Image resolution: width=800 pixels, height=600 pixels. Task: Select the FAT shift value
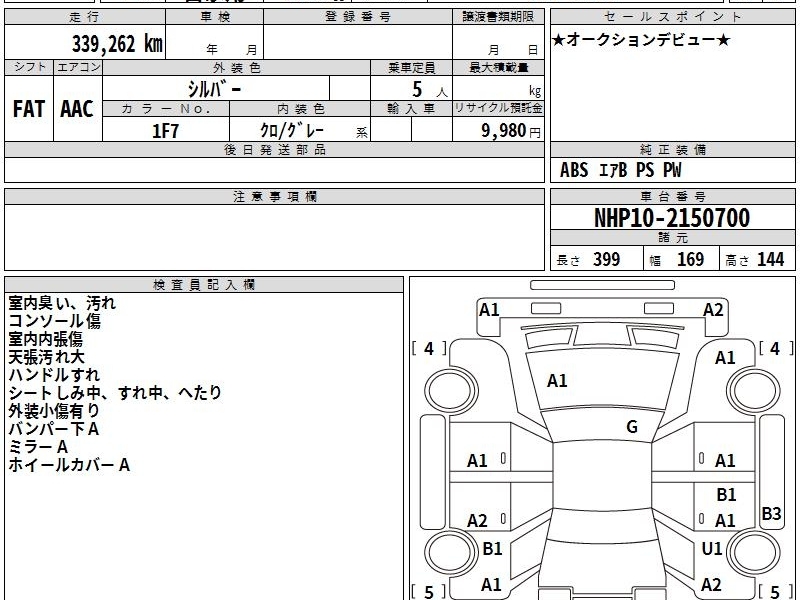point(29,109)
